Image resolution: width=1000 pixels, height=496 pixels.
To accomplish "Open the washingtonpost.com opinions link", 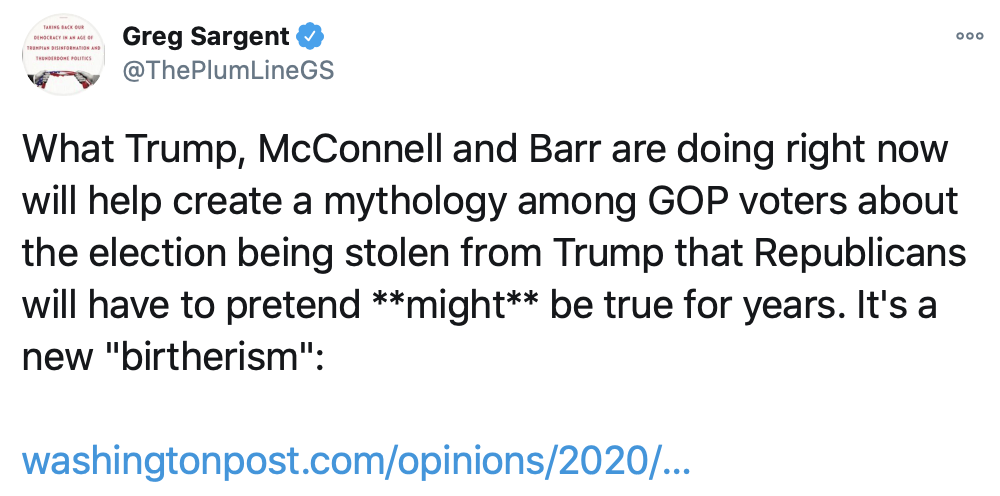I will coord(356,463).
